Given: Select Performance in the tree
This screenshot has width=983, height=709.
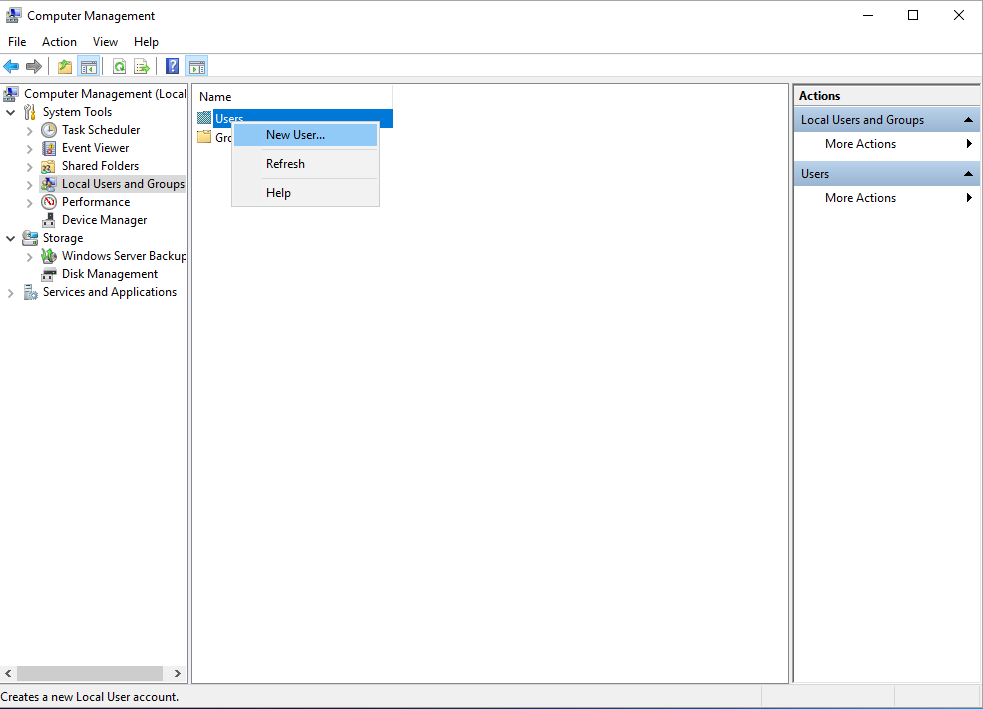Looking at the screenshot, I should point(96,202).
